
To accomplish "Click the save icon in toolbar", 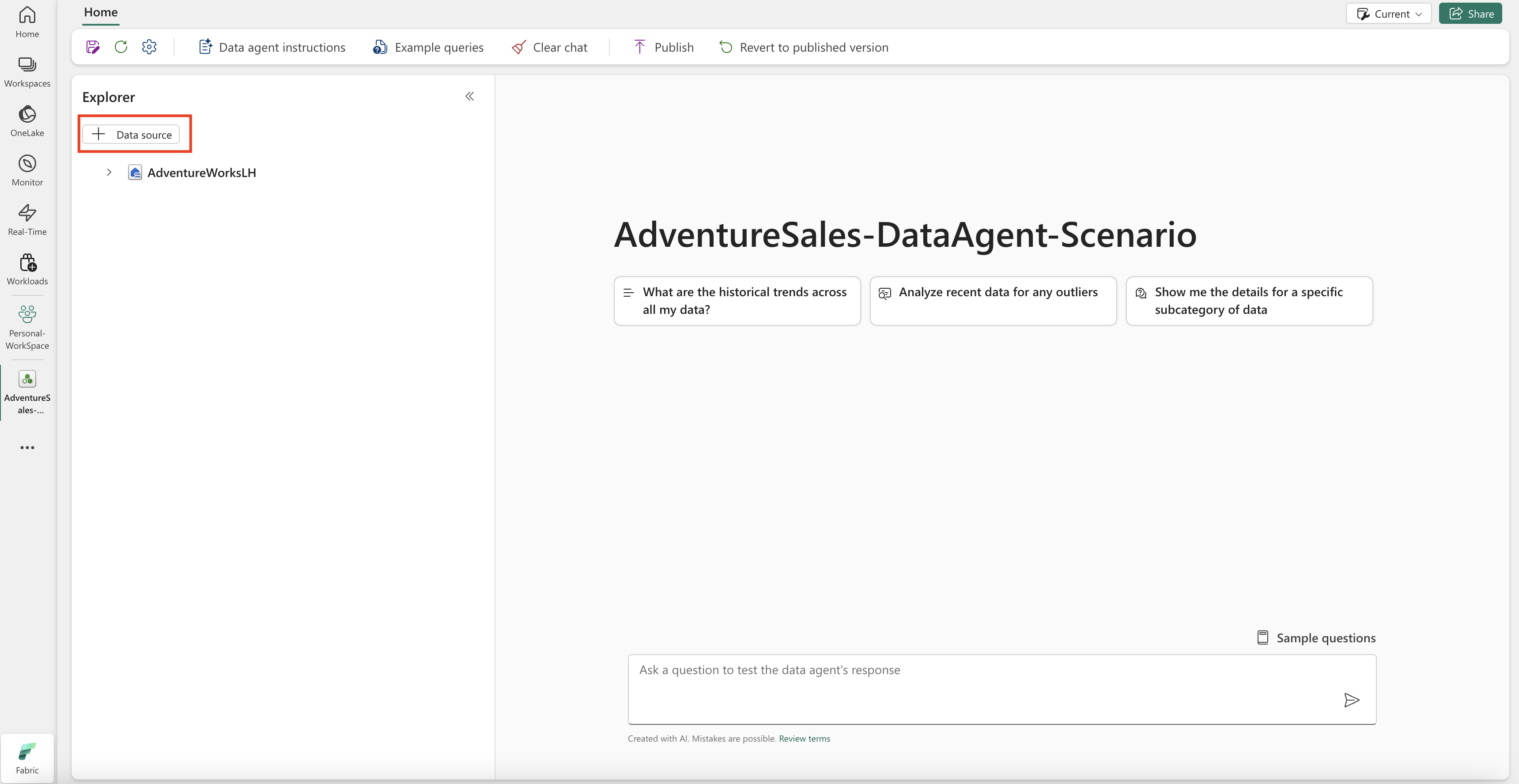I will [93, 47].
